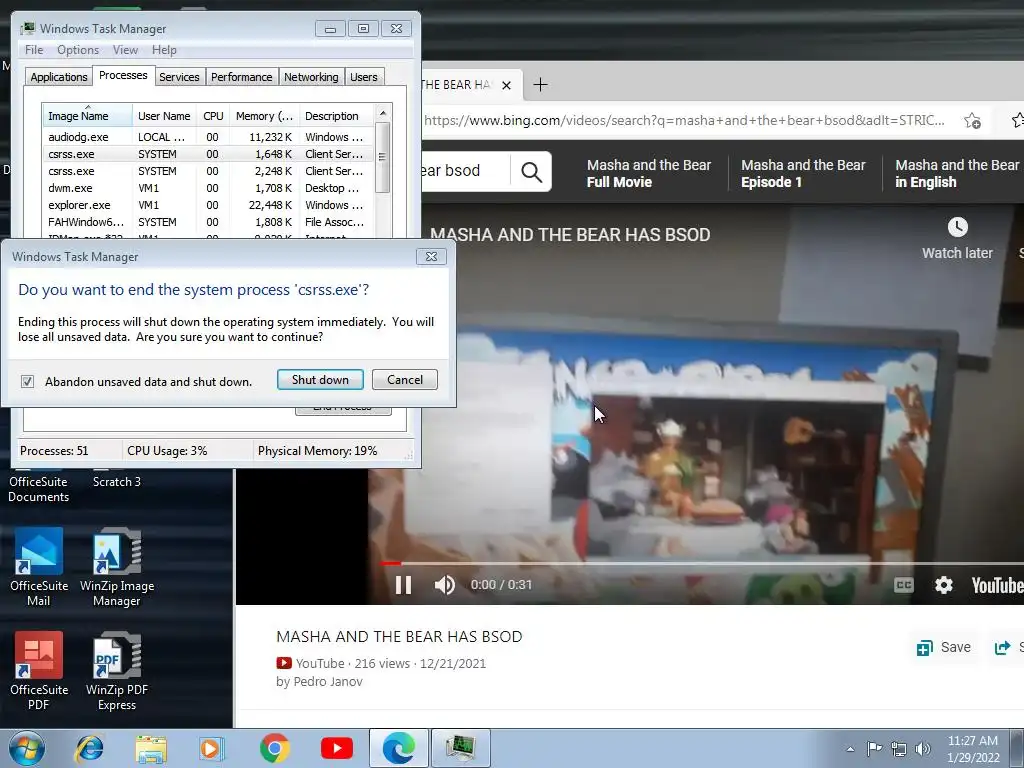
Task: Click the browser address bar URL
Action: click(x=684, y=120)
